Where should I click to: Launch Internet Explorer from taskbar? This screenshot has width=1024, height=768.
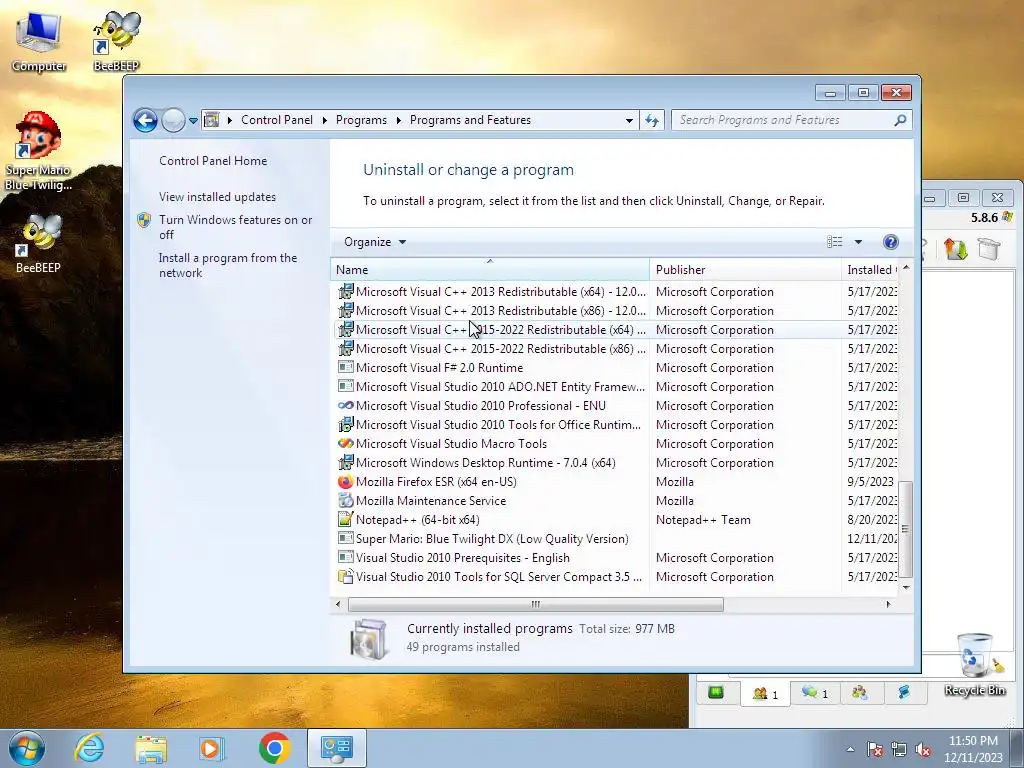(89, 748)
